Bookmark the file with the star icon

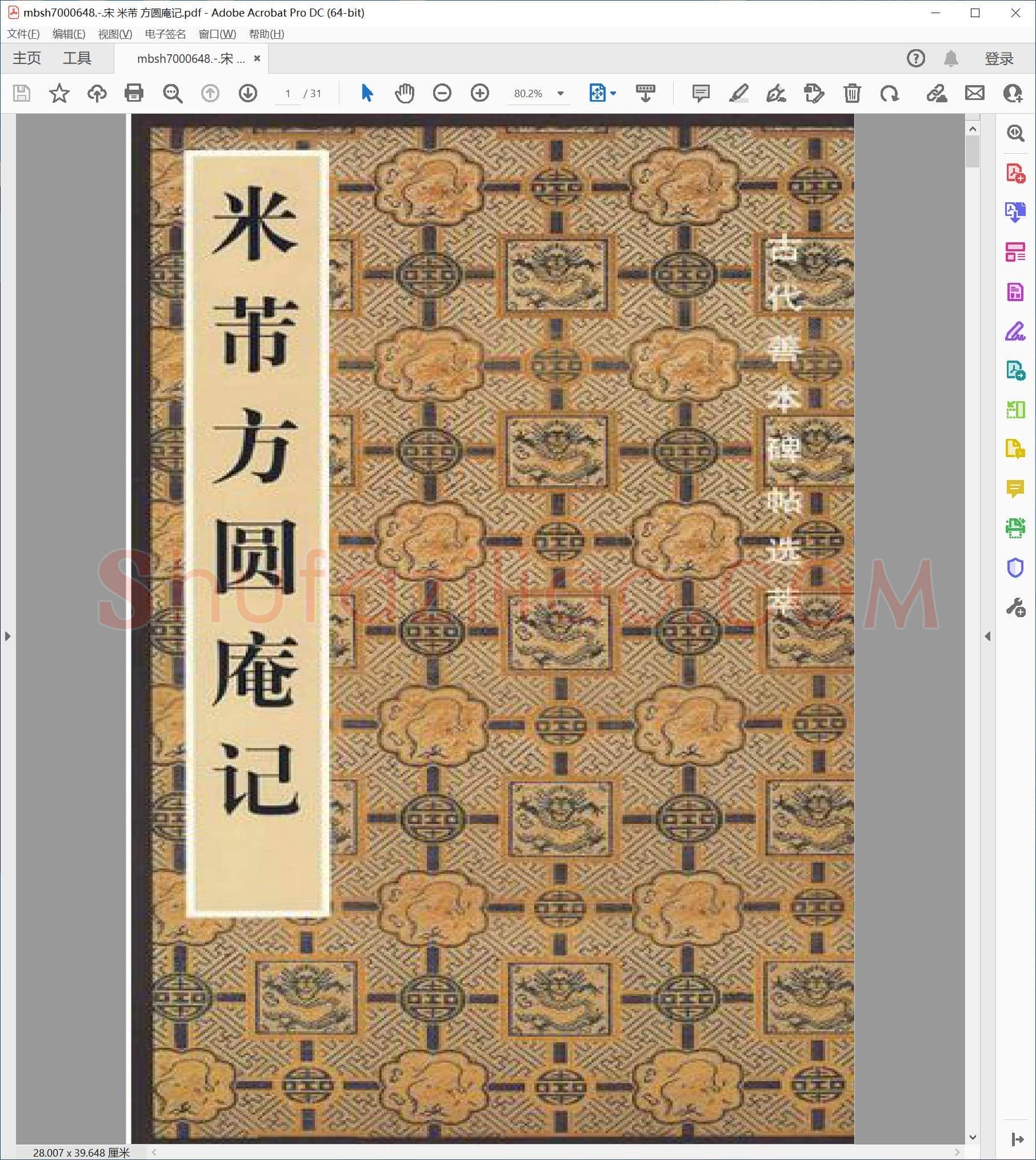[x=59, y=93]
